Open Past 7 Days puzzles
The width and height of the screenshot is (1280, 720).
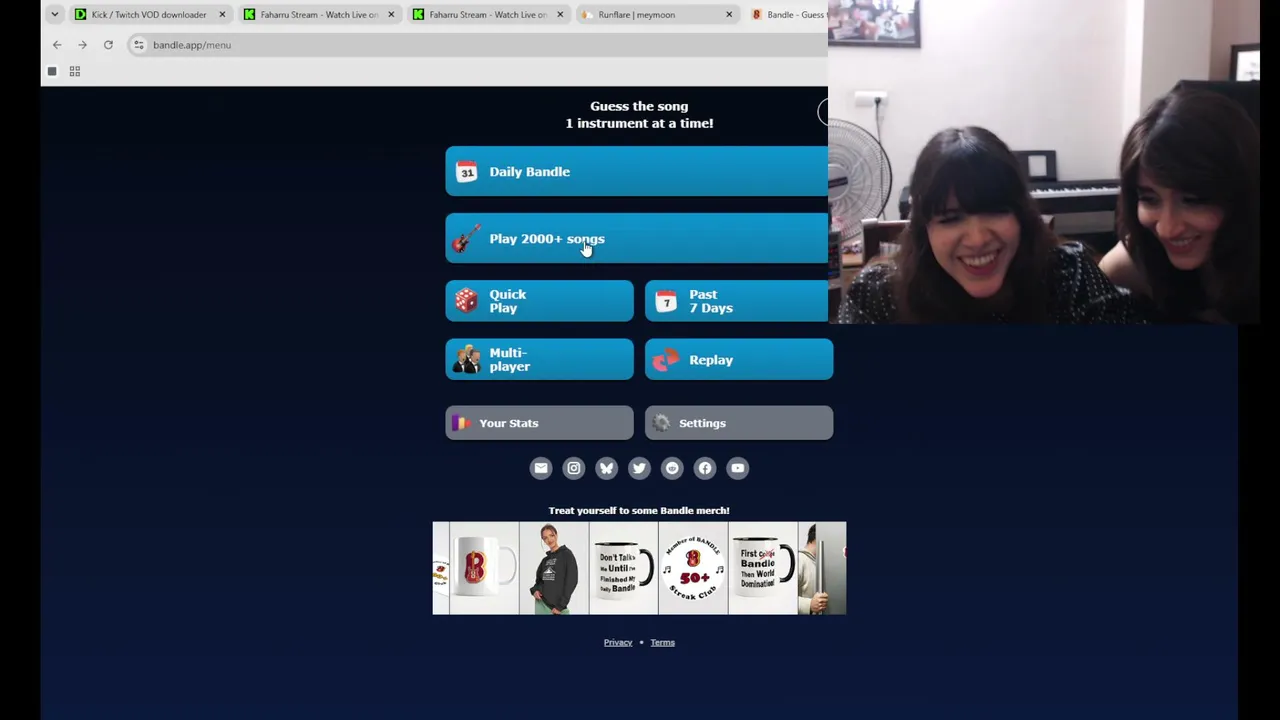pos(737,301)
